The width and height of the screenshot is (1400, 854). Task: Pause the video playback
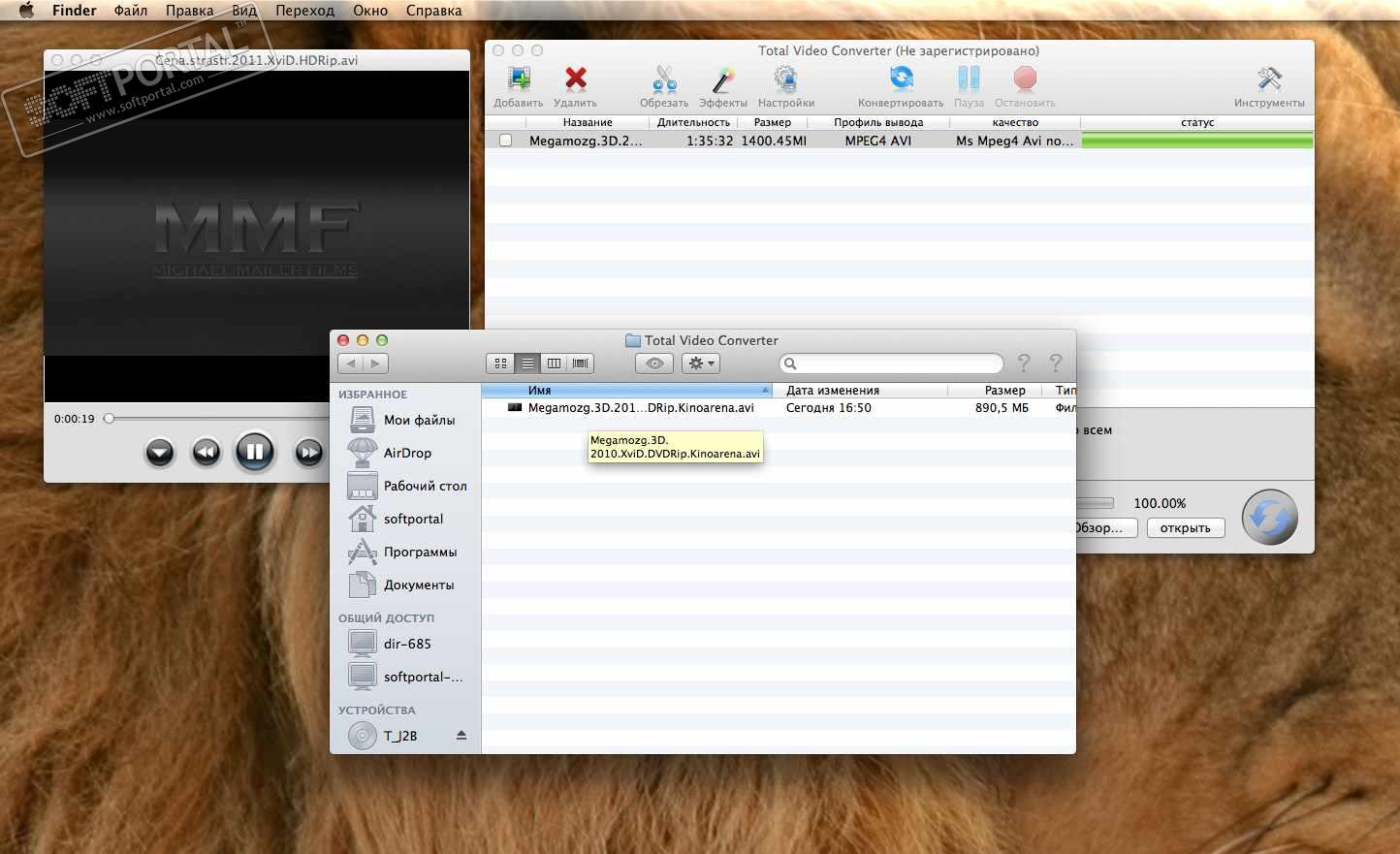(255, 452)
